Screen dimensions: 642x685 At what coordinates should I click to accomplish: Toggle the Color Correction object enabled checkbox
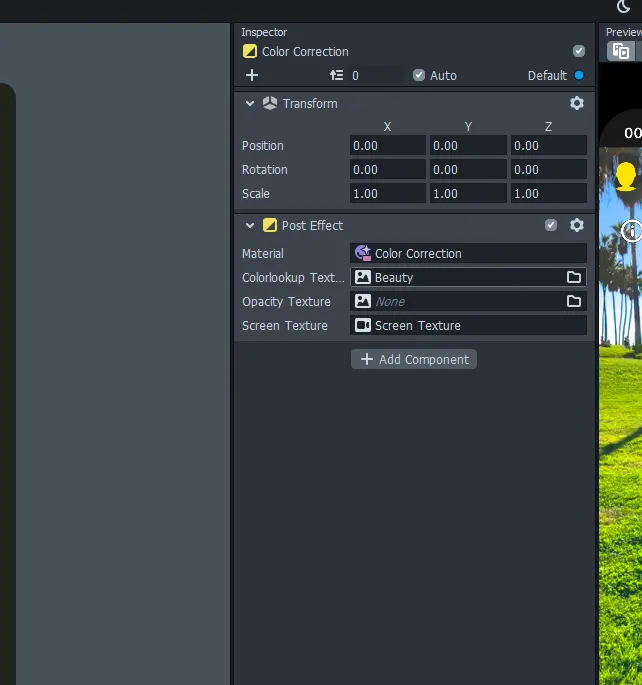579,51
